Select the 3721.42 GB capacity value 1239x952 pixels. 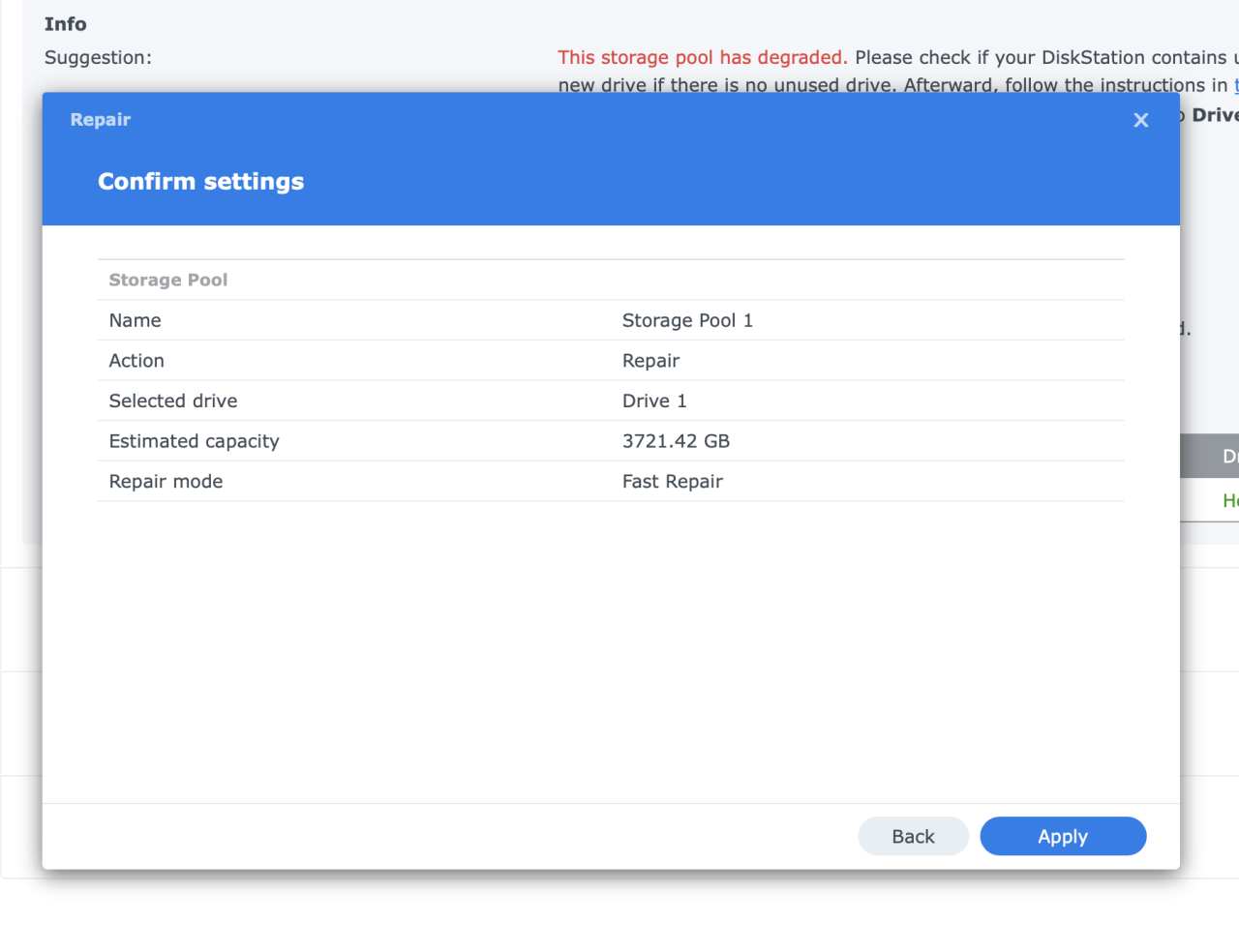point(675,441)
